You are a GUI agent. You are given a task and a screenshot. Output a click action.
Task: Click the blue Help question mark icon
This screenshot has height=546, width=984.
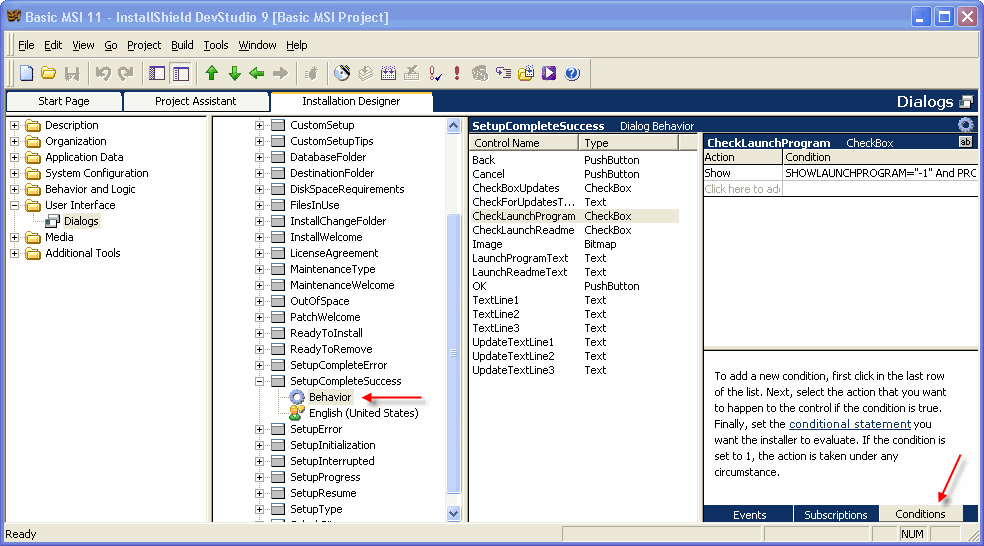coord(572,73)
